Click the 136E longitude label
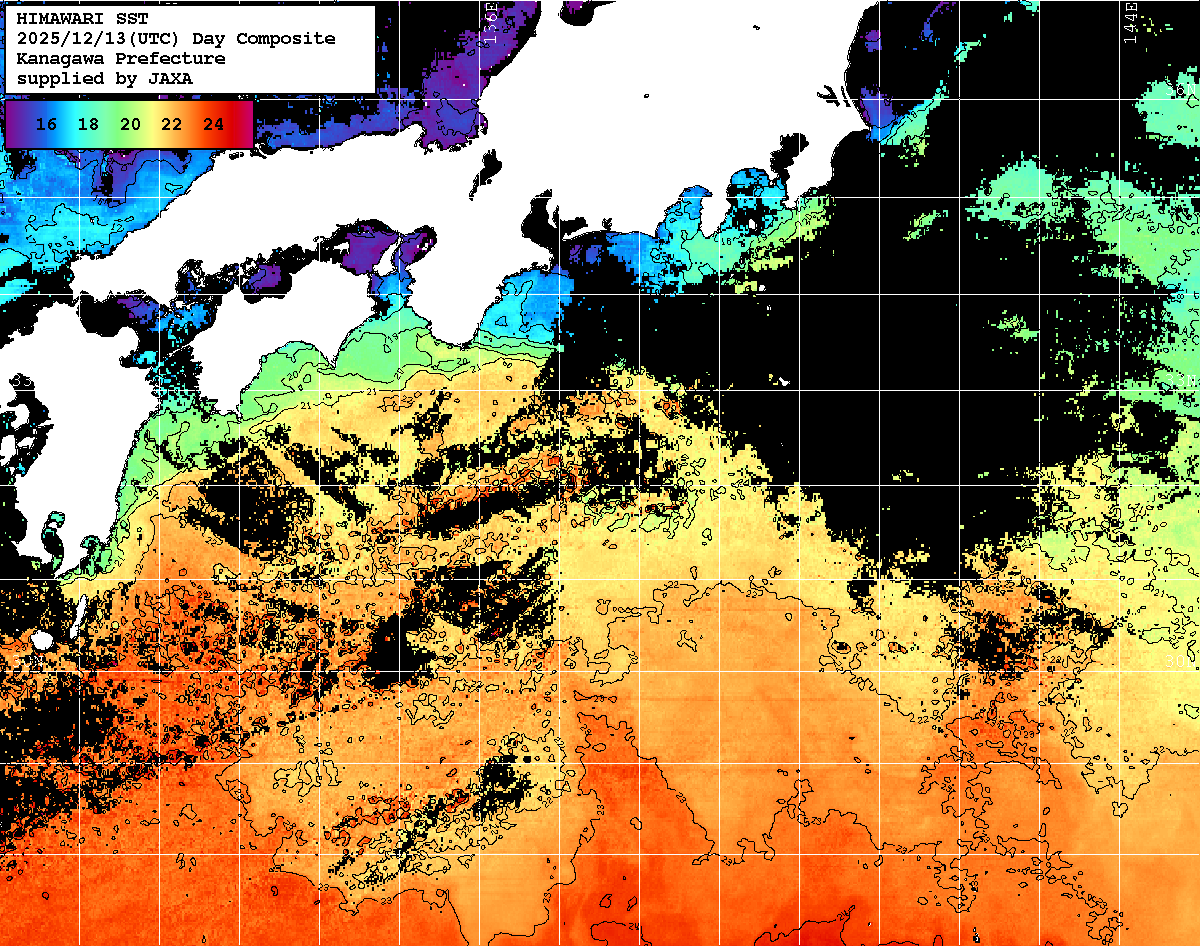 tap(490, 20)
